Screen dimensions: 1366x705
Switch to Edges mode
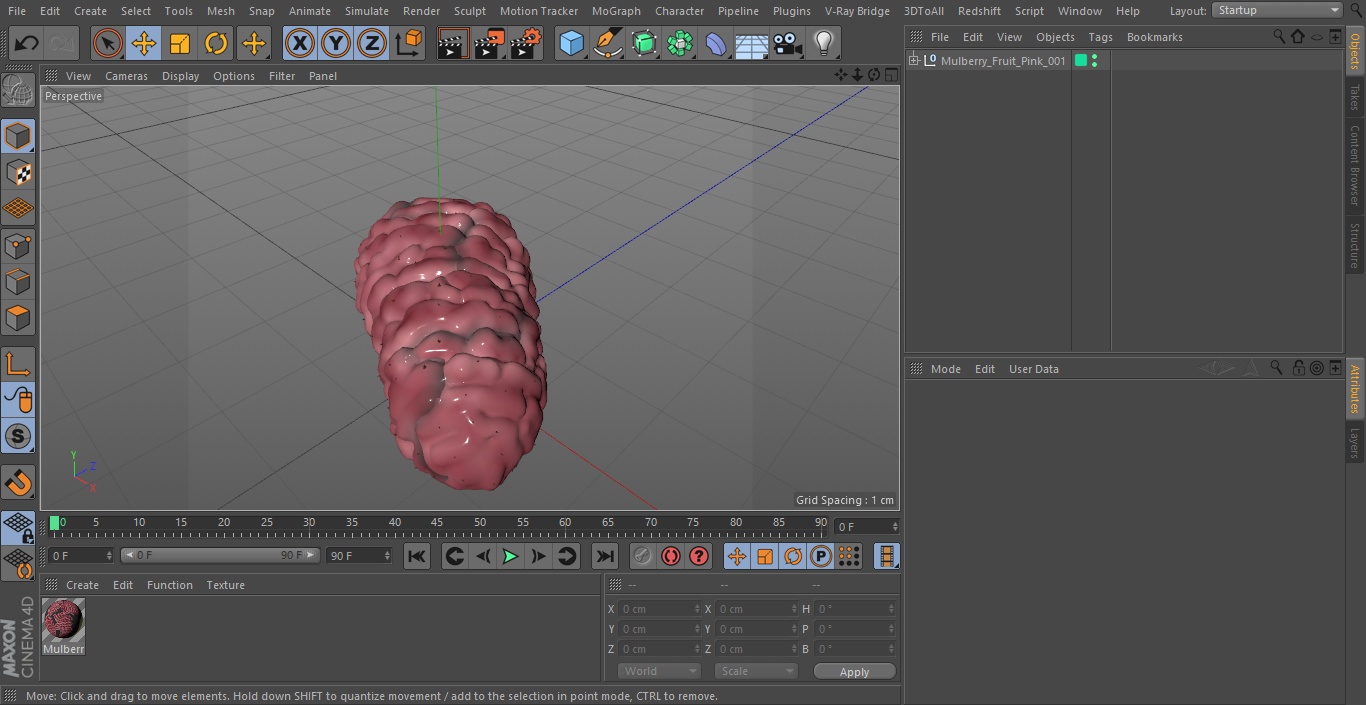point(18,281)
